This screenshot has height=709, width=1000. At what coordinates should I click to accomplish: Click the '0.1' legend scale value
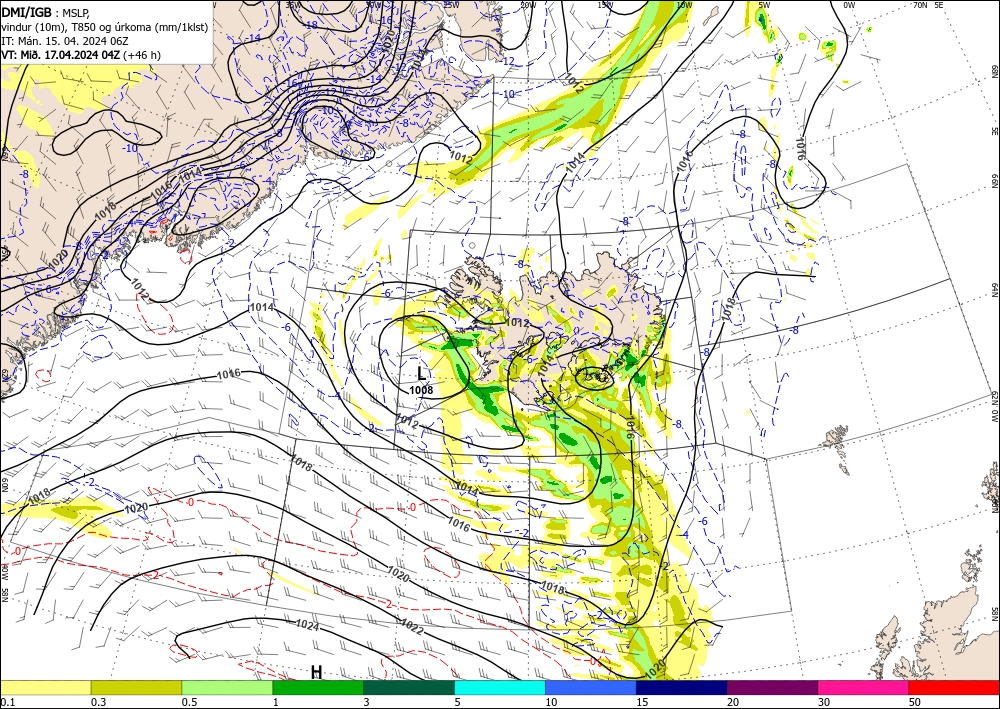click(x=7, y=702)
